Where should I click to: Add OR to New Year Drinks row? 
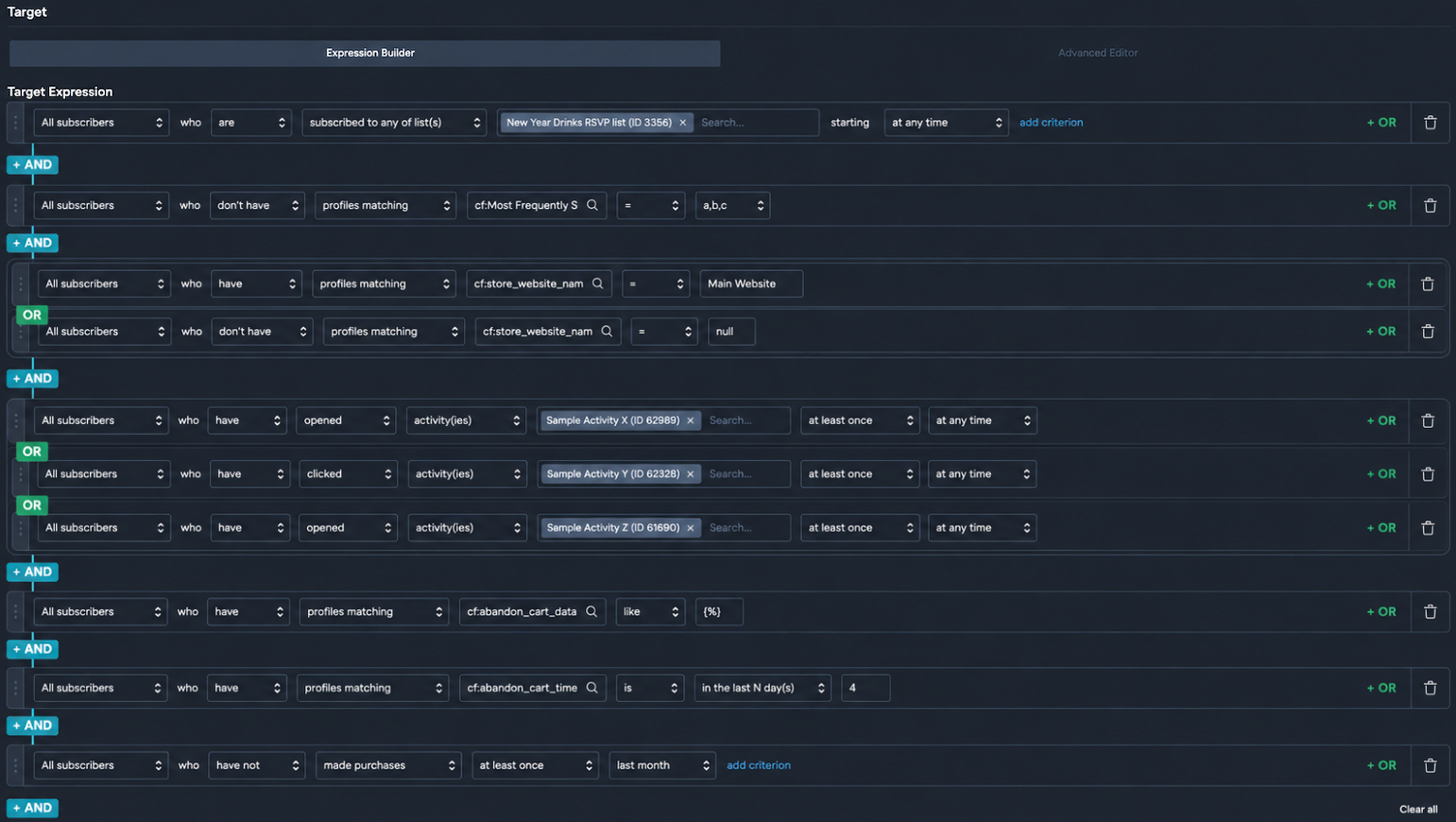(1381, 123)
